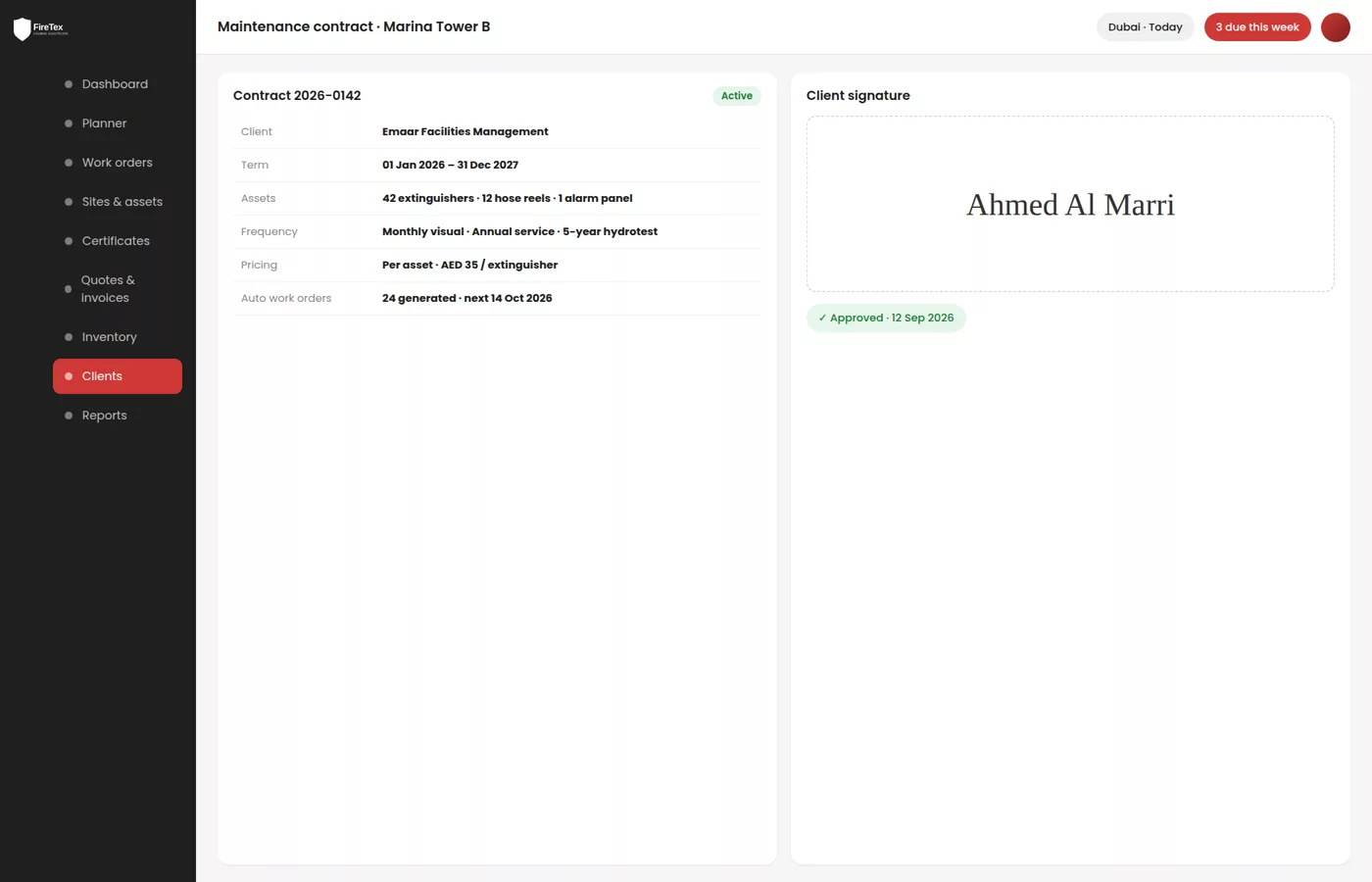Screen dimensions: 1372x882
Task: Click the Frequency row label
Action: click(x=269, y=231)
